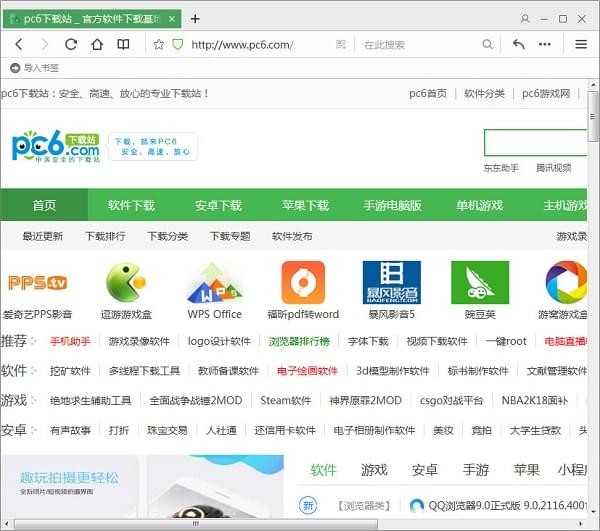Bookmark this page with the star icon
Viewport: 600px width, 531px height.
coord(158,45)
